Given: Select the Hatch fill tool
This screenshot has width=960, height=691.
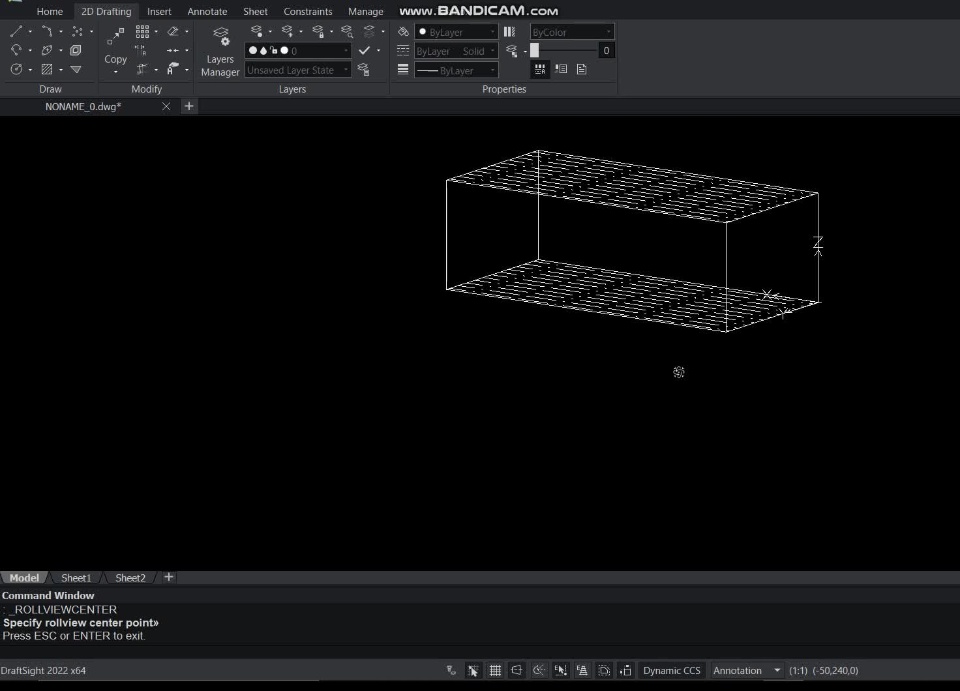Looking at the screenshot, I should tap(47, 69).
